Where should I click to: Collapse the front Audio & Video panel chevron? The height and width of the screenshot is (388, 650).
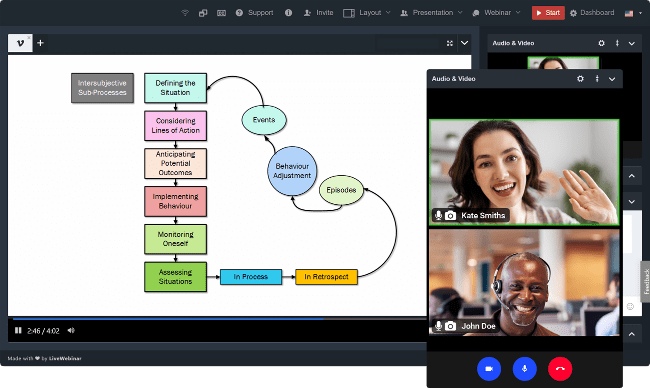612,79
